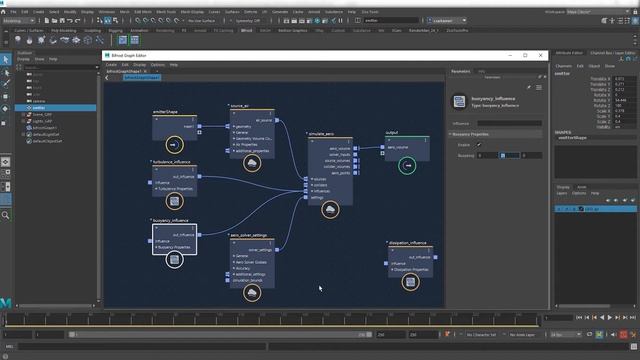Select the arrow Select tool in Maya toolbox
Screen dimensions: 640x360
point(6,60)
